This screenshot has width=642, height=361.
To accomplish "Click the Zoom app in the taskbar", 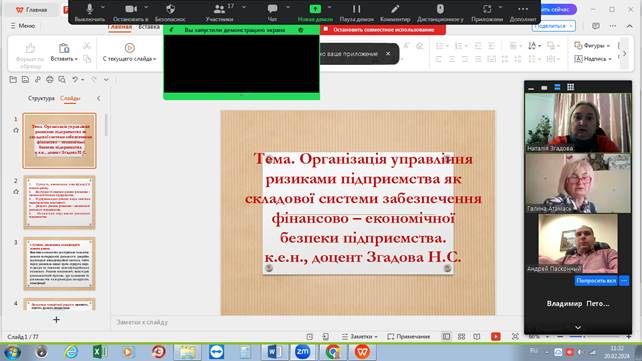I will [x=303, y=352].
